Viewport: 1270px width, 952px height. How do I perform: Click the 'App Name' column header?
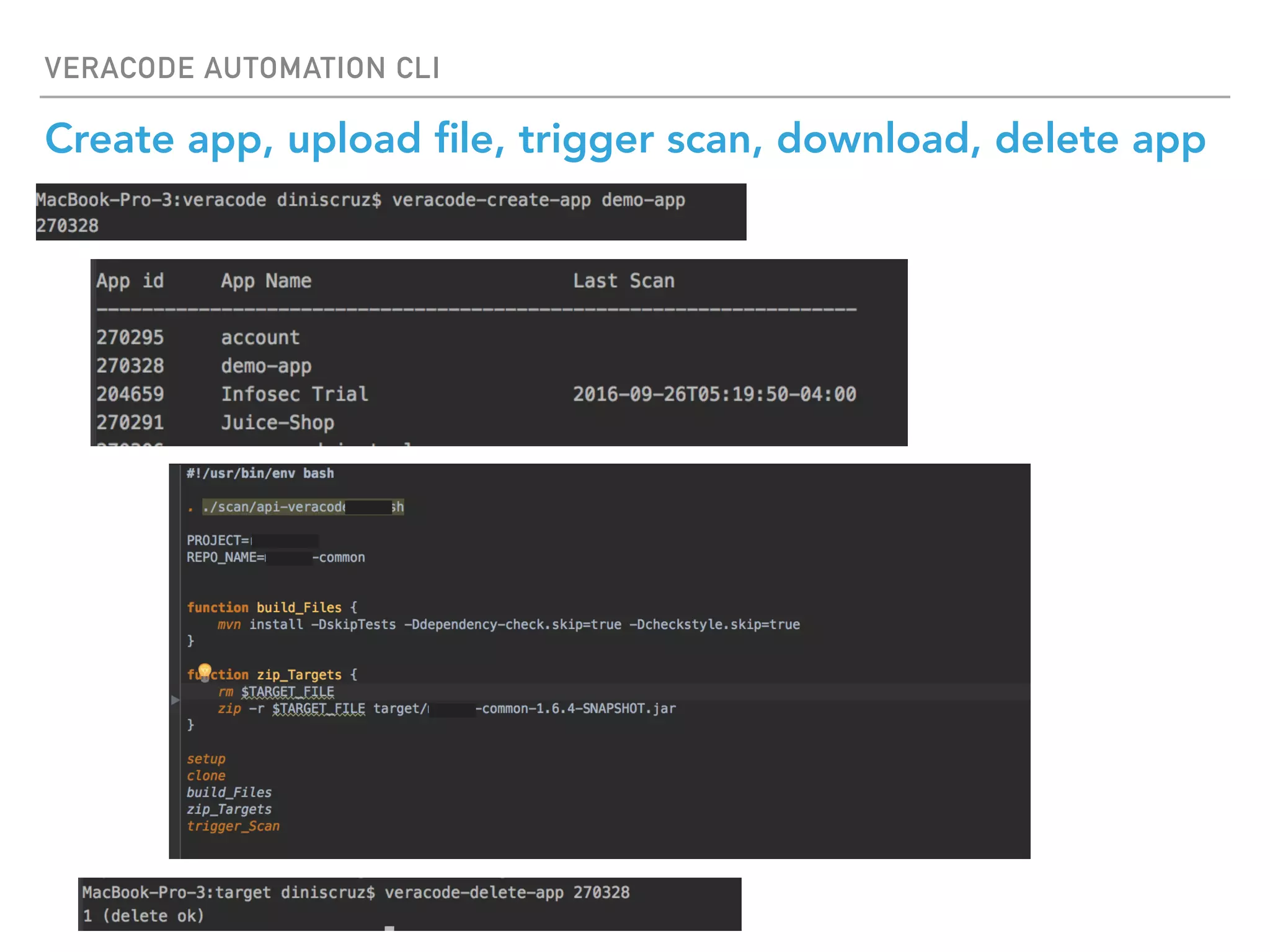click(266, 281)
